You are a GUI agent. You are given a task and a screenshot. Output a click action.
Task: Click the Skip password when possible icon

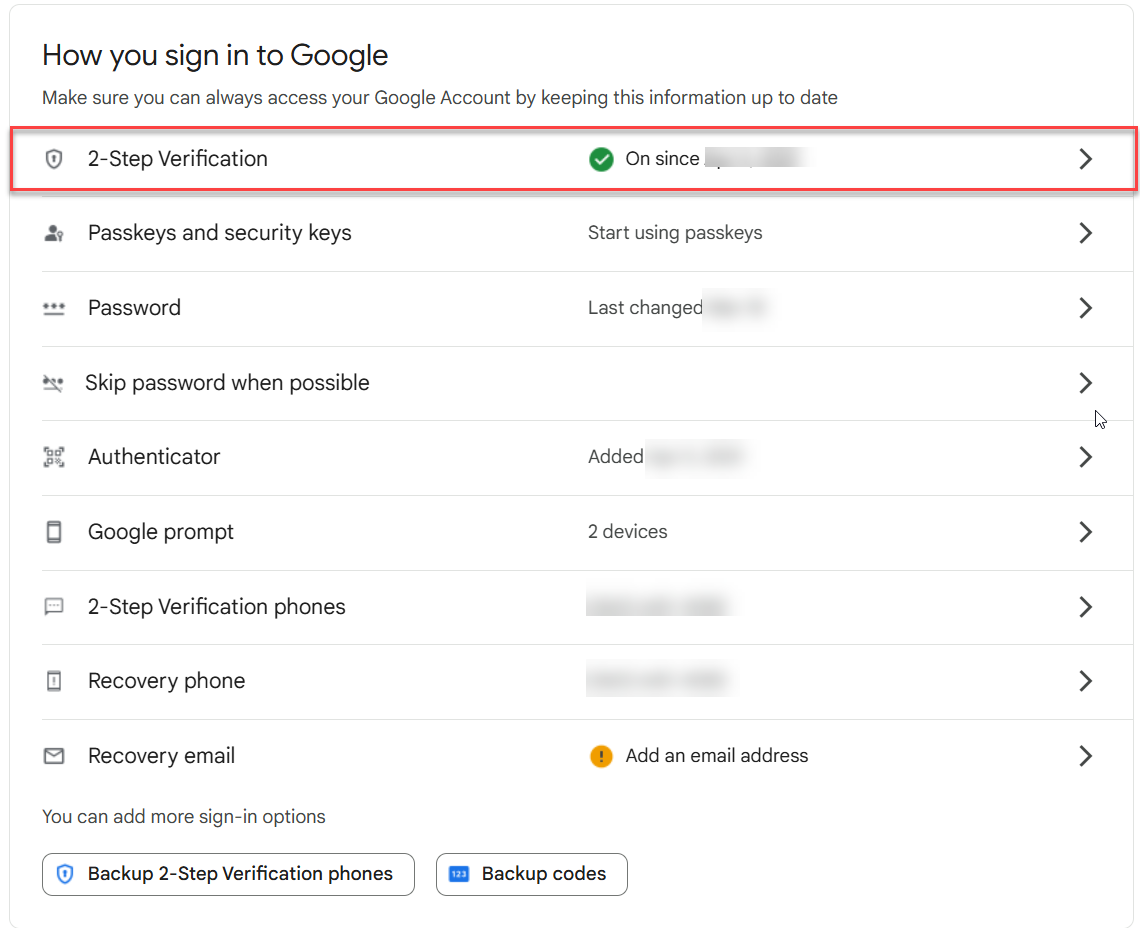click(54, 383)
